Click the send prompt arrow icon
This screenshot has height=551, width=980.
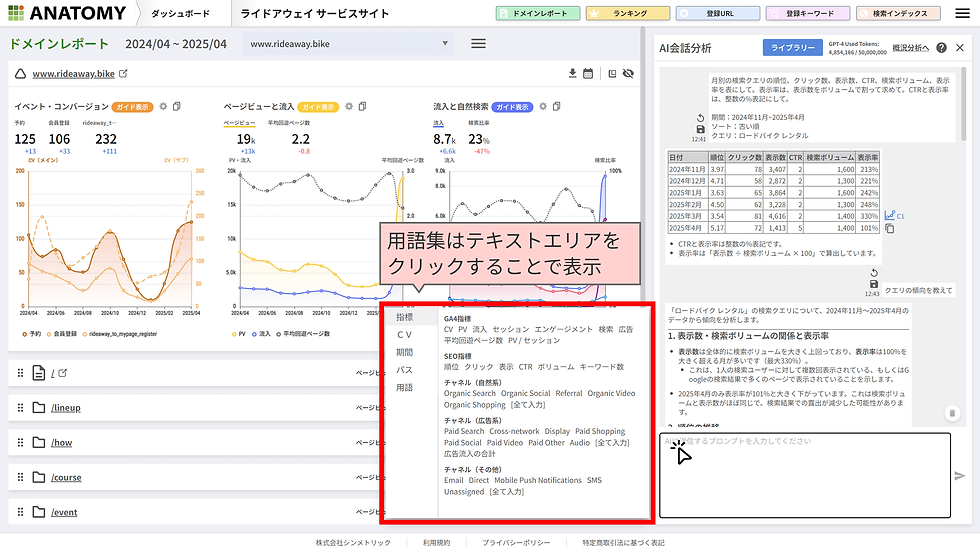[x=960, y=476]
